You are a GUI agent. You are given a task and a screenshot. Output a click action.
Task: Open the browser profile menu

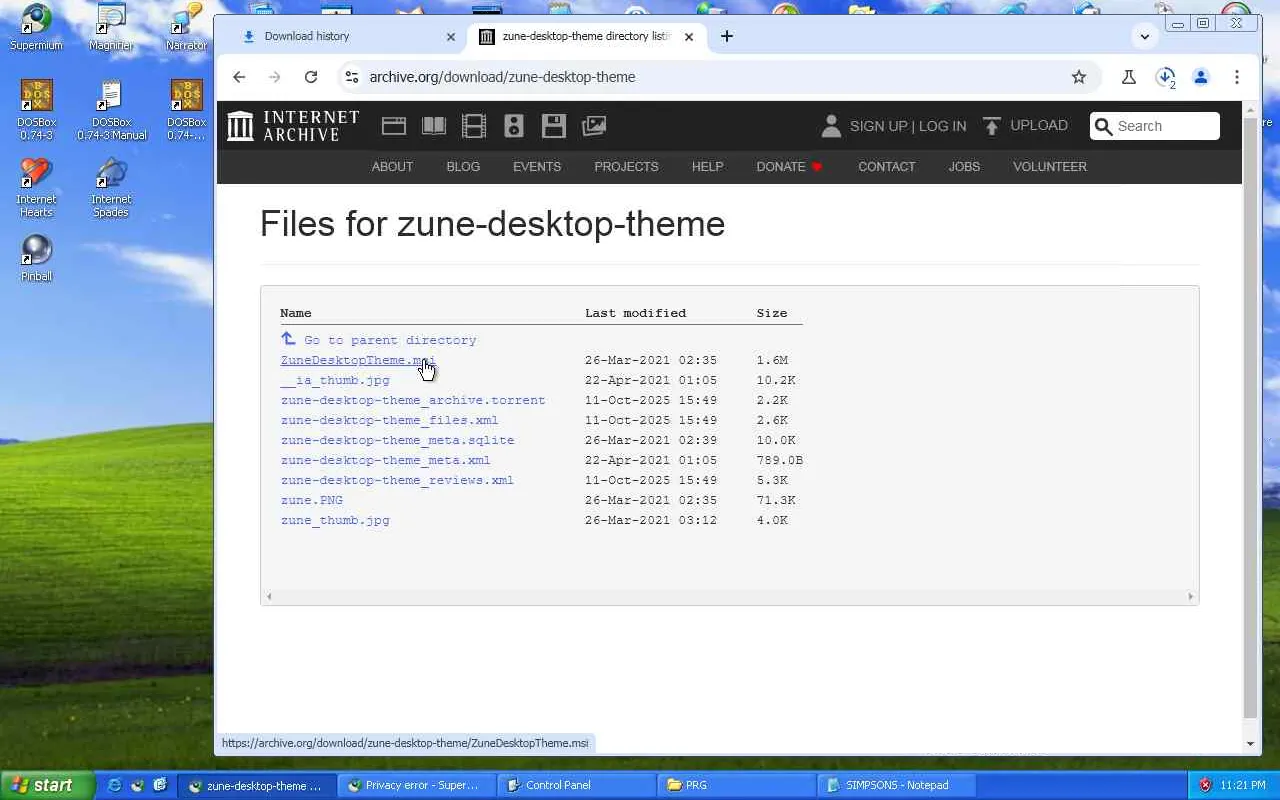[x=1201, y=77]
